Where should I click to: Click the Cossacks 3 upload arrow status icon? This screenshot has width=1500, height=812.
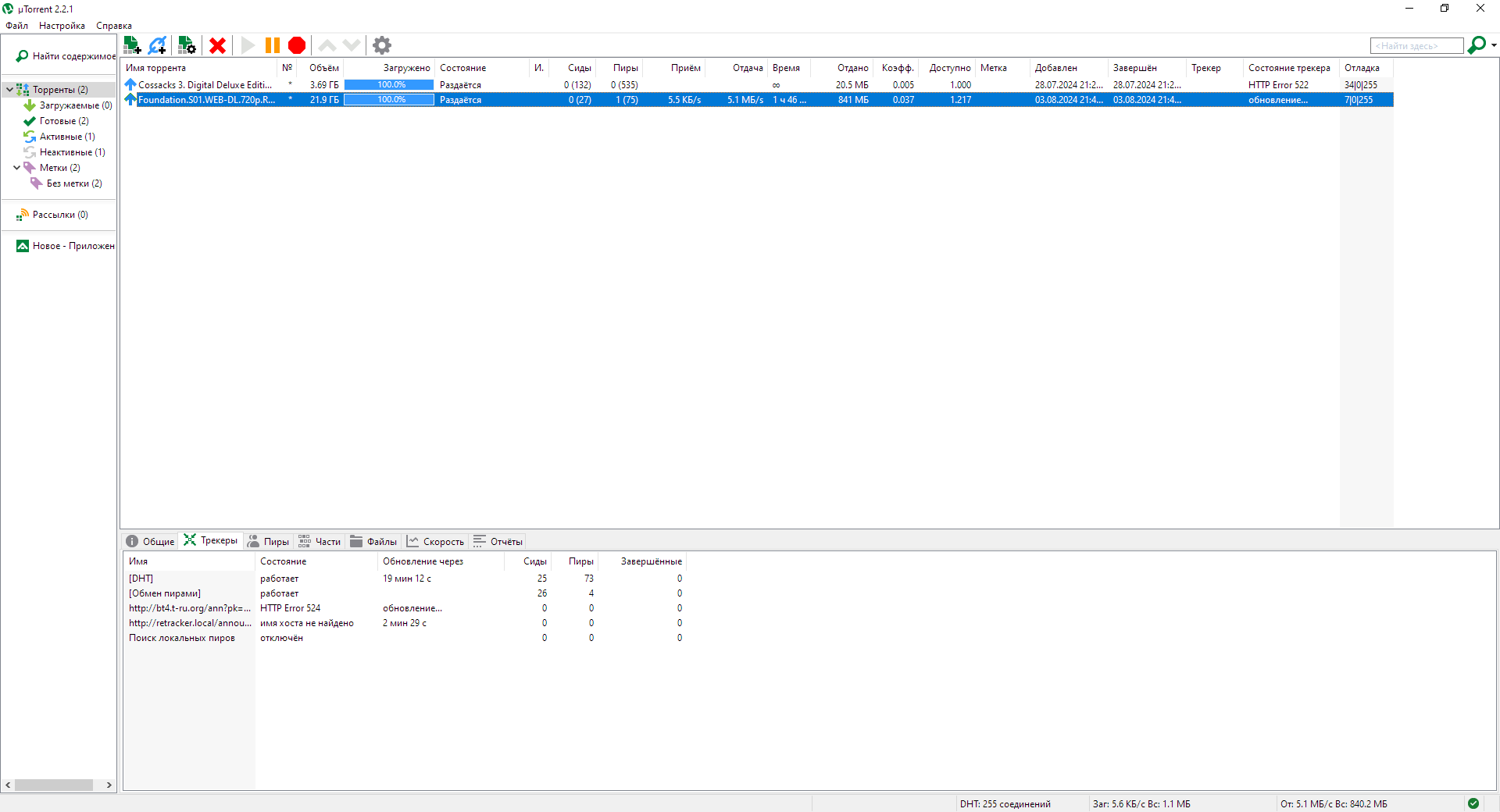pos(130,84)
